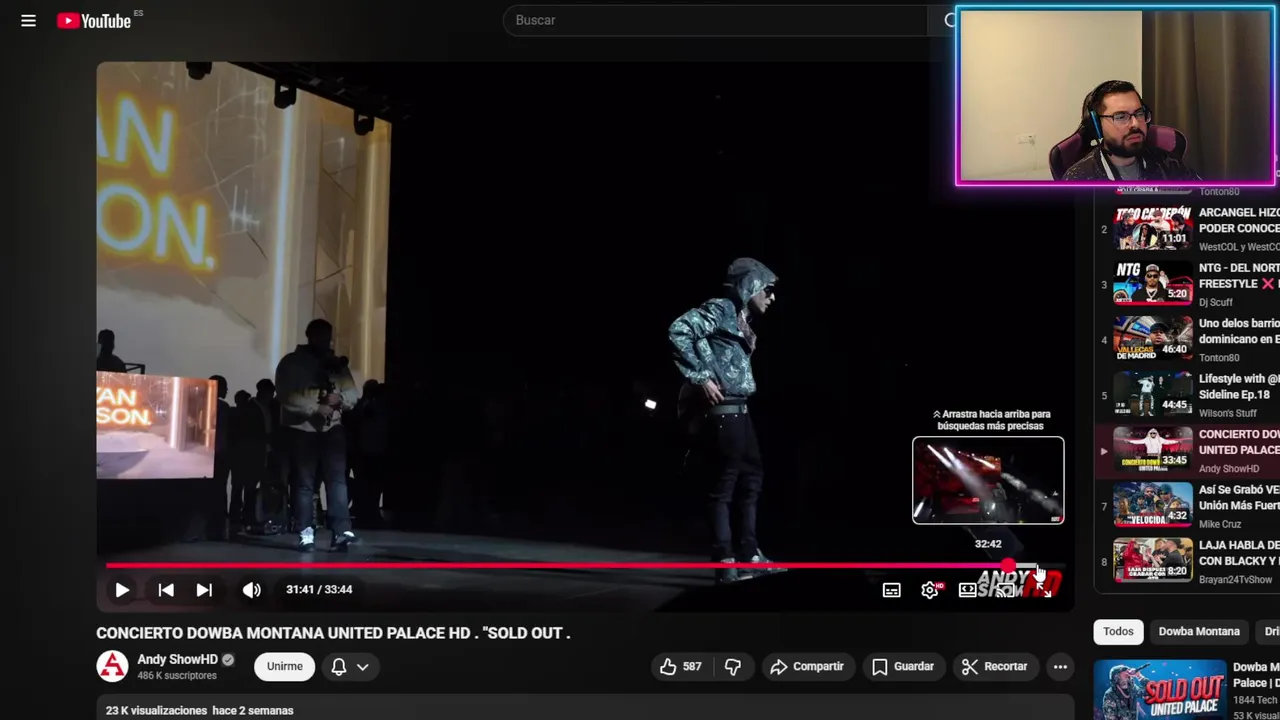
Task: Dislike the video with thumbs down
Action: pyautogui.click(x=733, y=666)
